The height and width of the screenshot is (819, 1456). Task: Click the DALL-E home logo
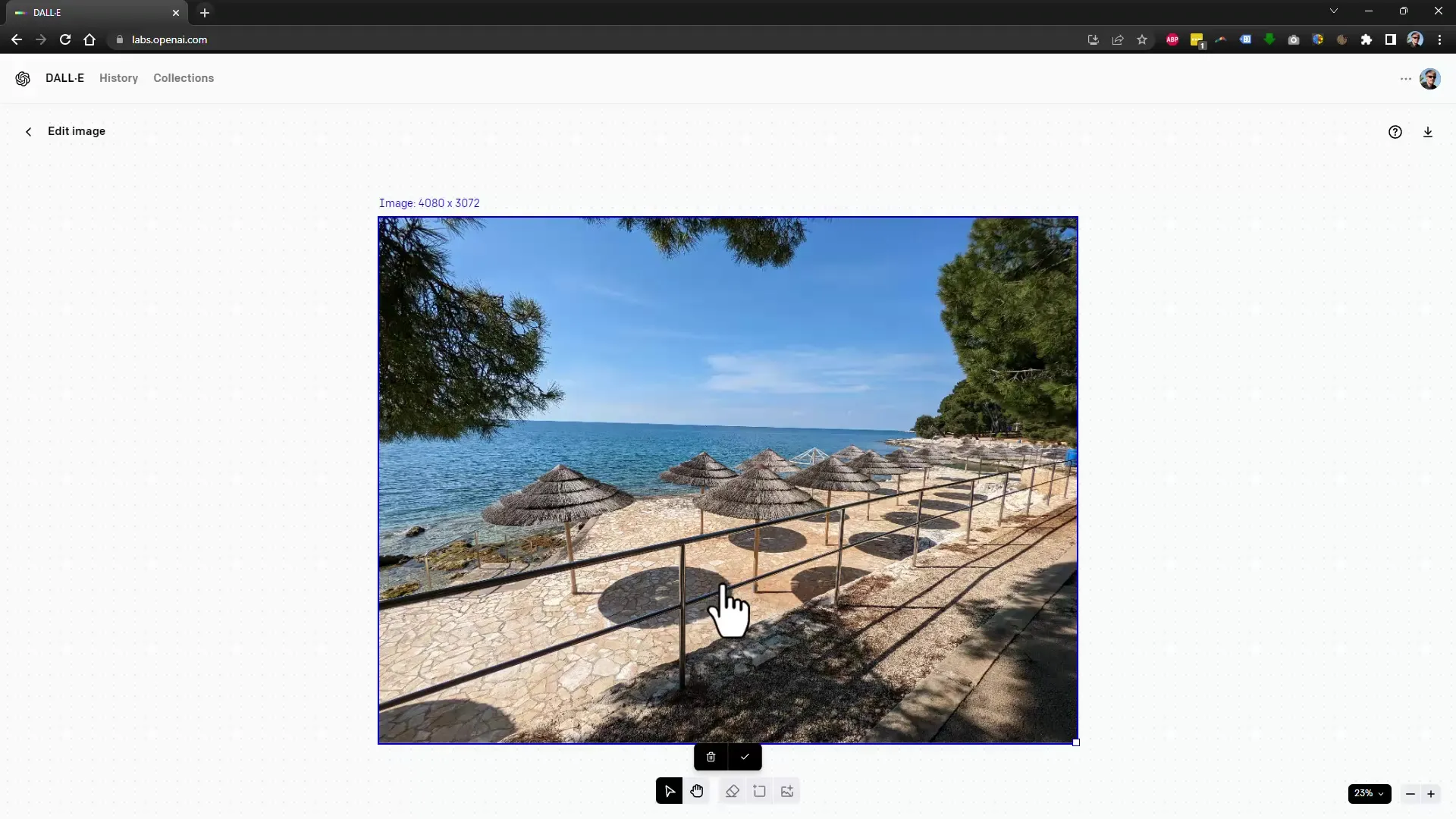click(x=22, y=78)
